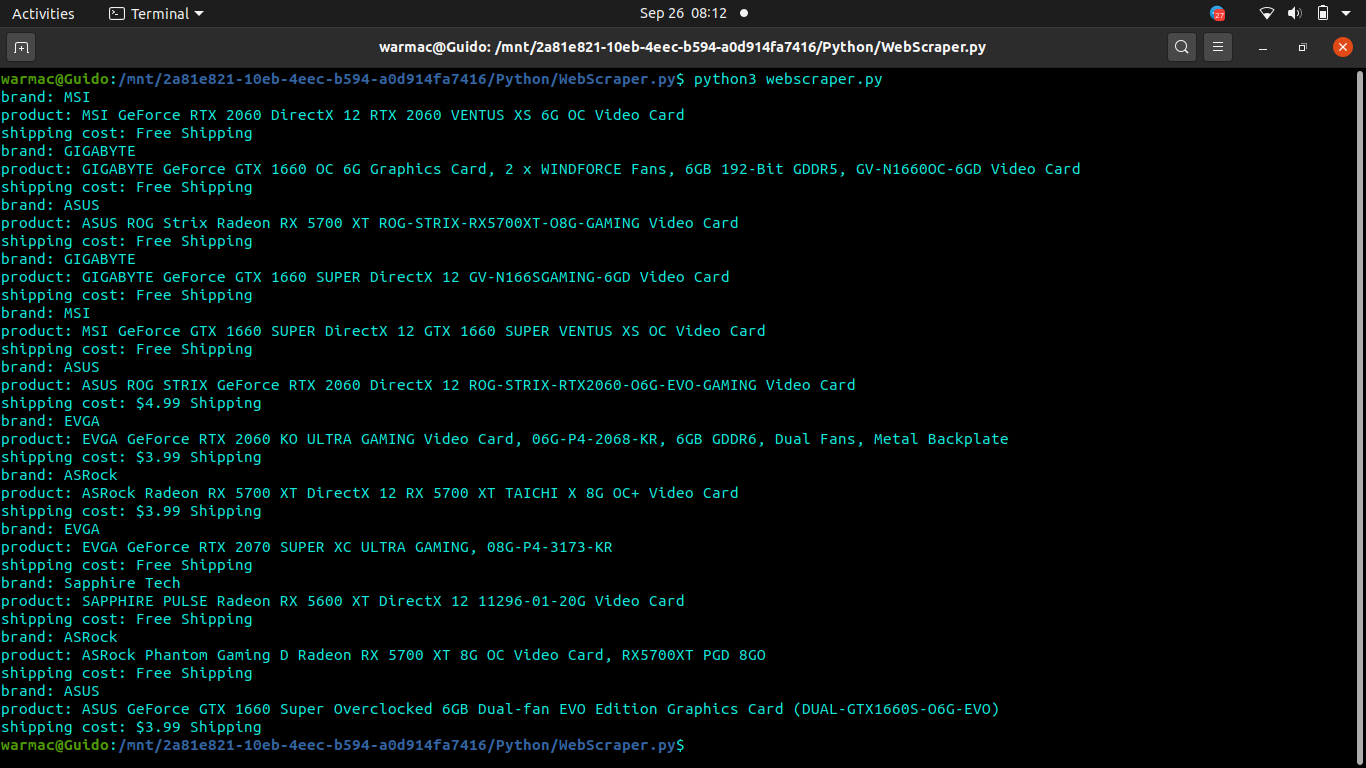Click the ASRock Phantom Gaming D product line

pos(383,655)
